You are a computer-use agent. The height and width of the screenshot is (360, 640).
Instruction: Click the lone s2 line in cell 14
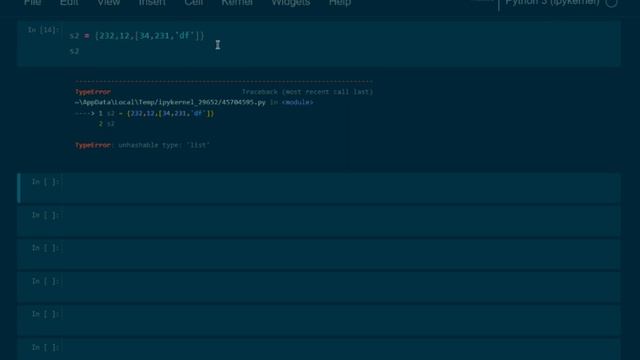click(74, 51)
